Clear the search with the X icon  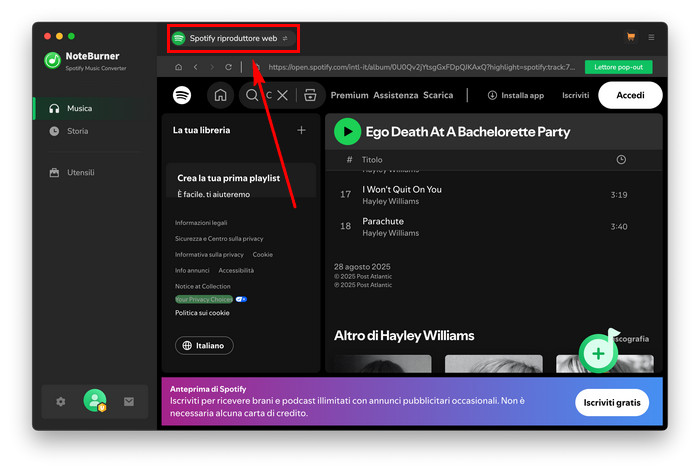282,95
